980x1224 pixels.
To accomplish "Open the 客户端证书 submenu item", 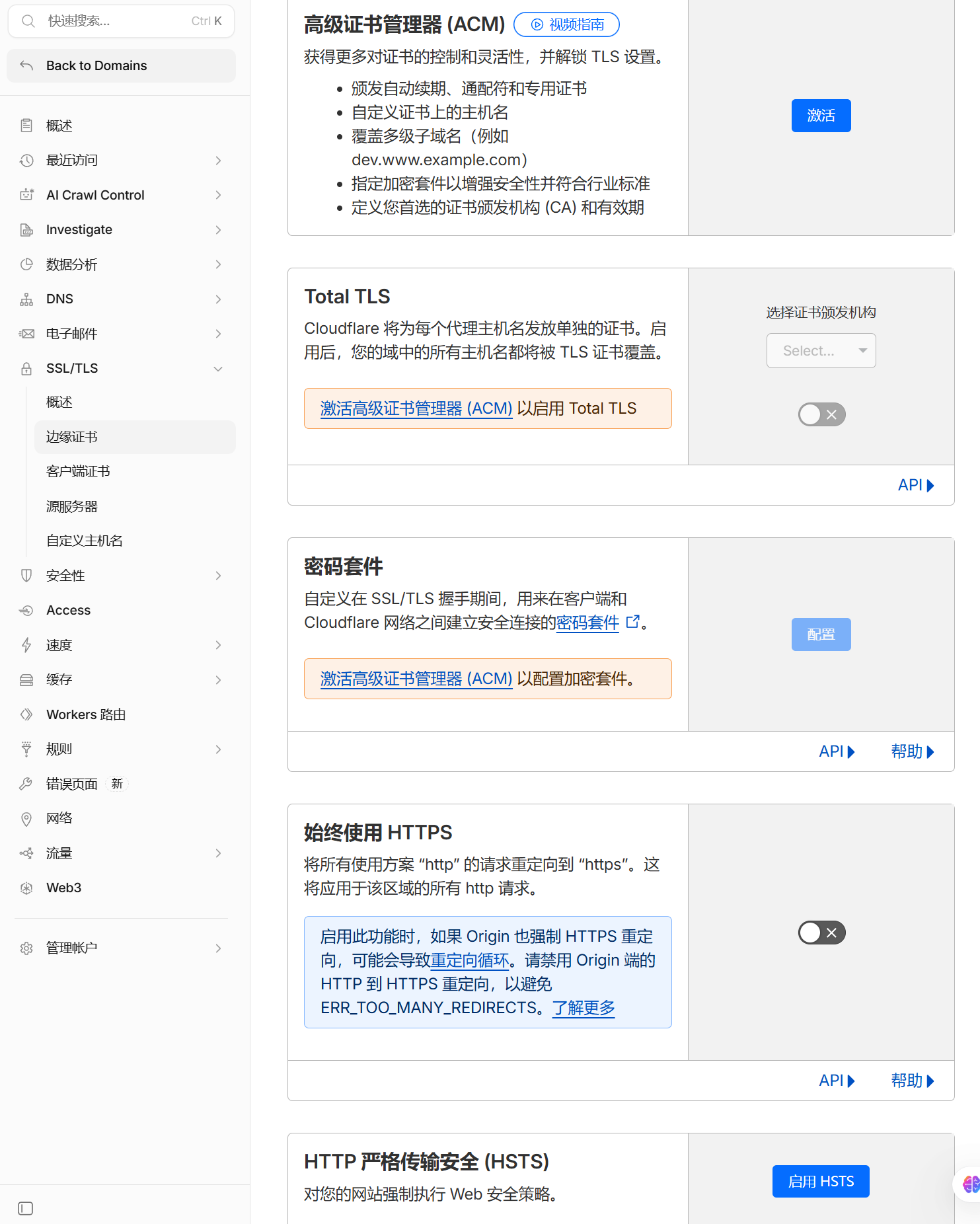I will [135, 471].
